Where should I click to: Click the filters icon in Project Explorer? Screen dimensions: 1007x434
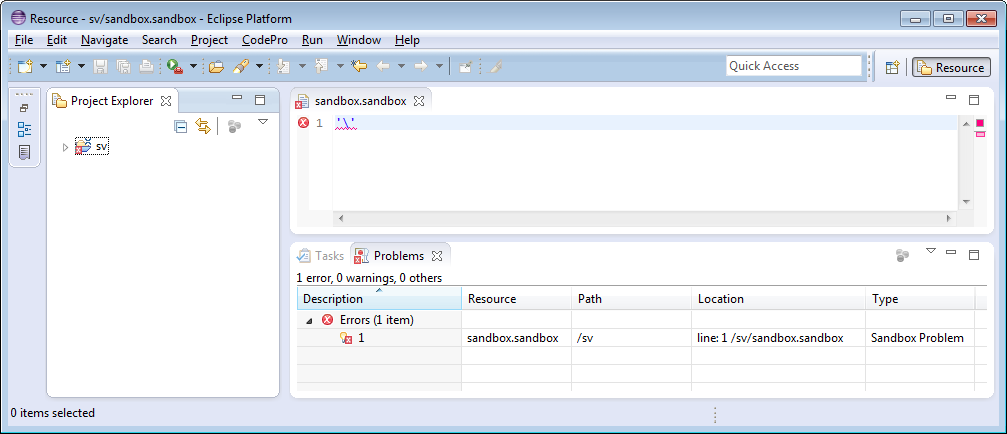[x=234, y=126]
